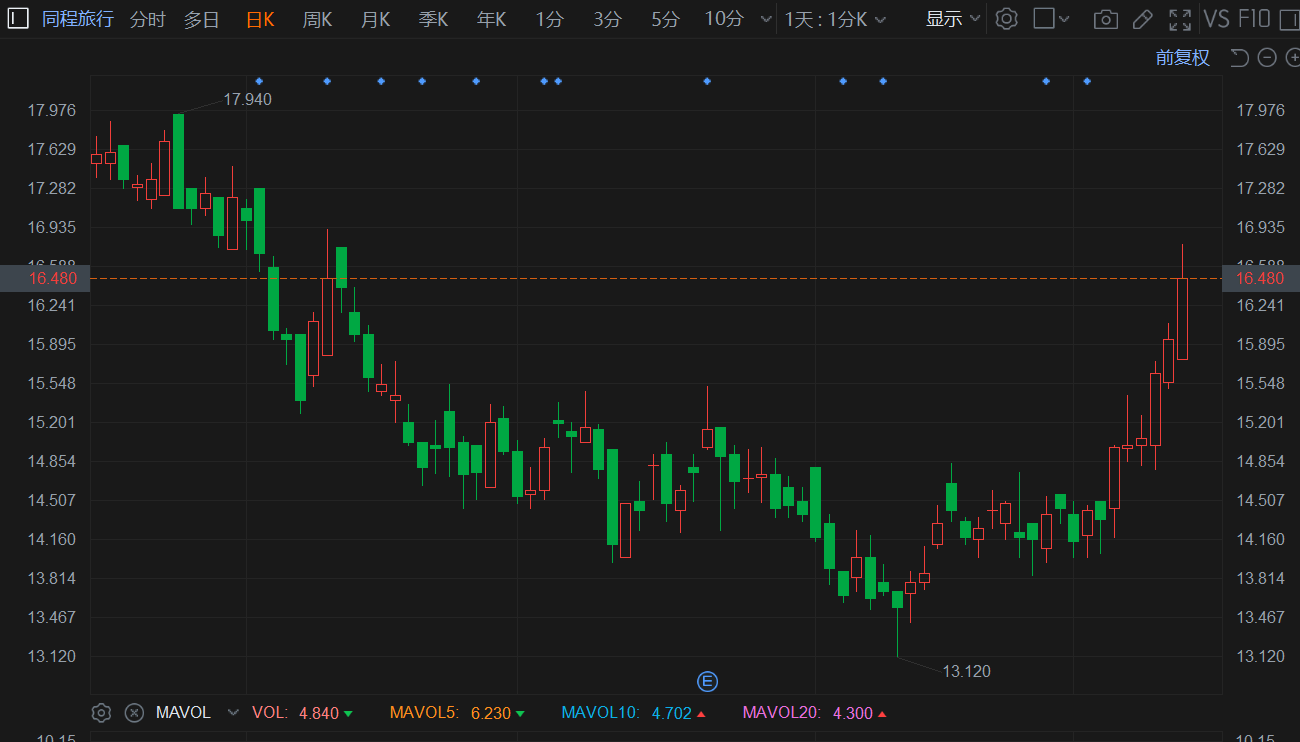Open chart settings gear in top toolbar

[1007, 19]
